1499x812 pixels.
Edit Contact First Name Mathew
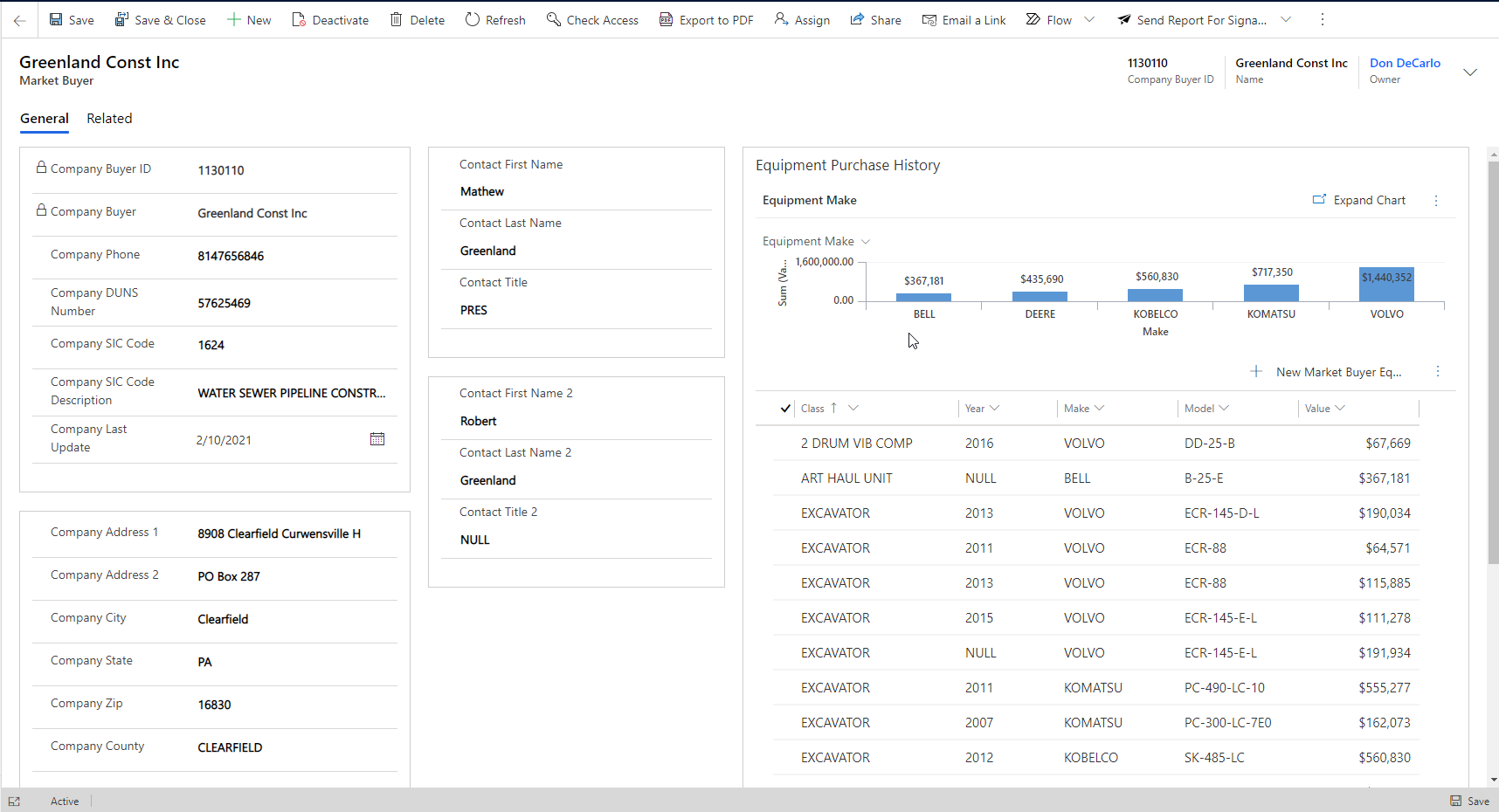(x=577, y=191)
